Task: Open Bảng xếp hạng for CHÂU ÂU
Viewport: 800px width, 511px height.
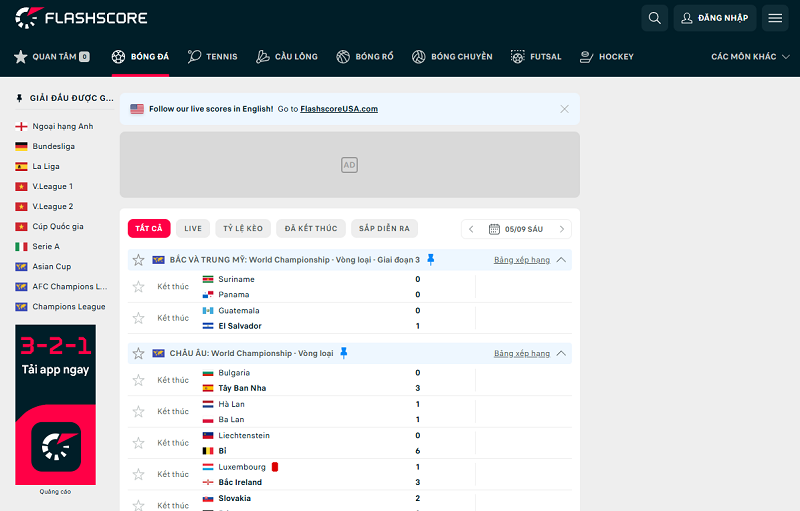Action: [x=522, y=353]
